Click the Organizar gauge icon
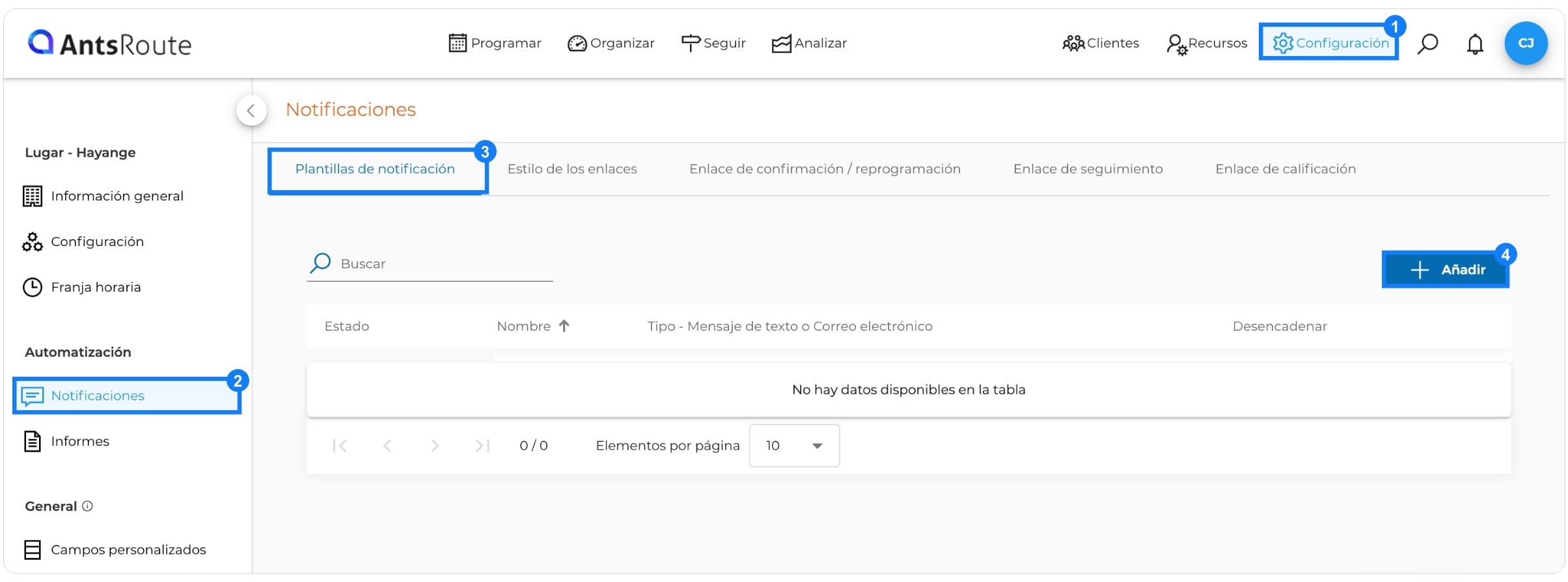Screen dimensions: 1568x582 click(577, 44)
